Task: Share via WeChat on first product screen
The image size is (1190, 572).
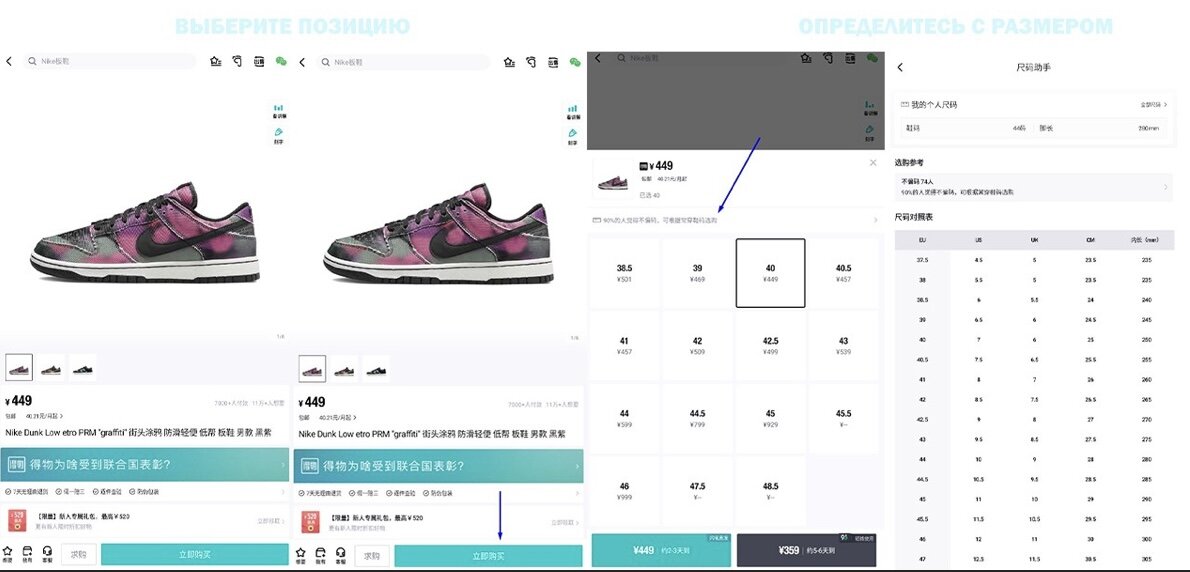Action: point(282,61)
